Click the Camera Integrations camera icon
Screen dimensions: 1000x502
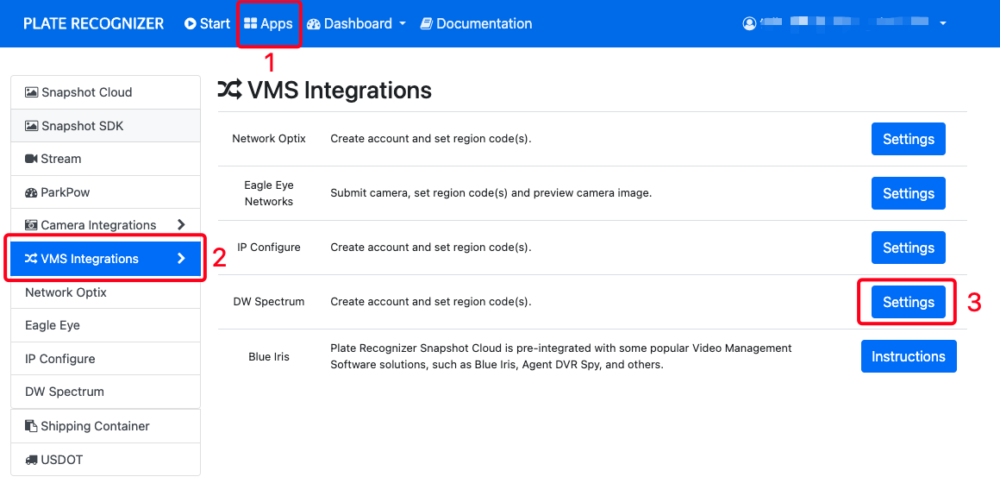tap(31, 225)
